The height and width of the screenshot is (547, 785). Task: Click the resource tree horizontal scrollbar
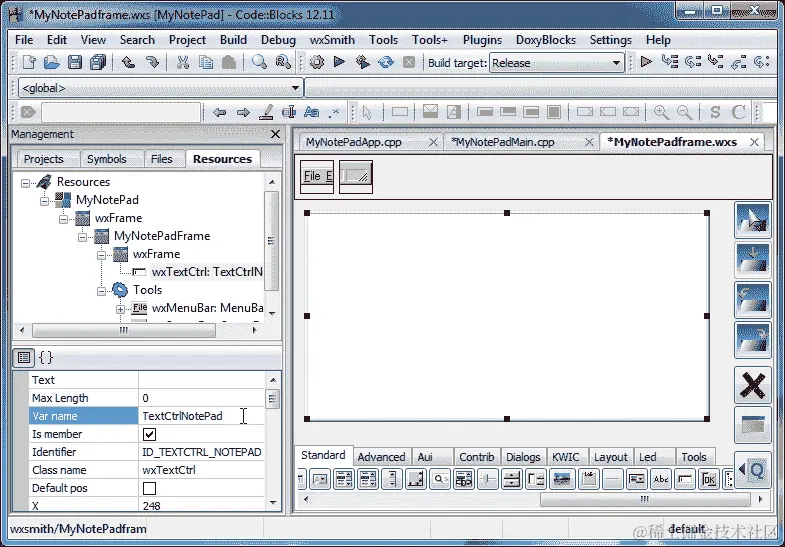pyautogui.click(x=124, y=330)
